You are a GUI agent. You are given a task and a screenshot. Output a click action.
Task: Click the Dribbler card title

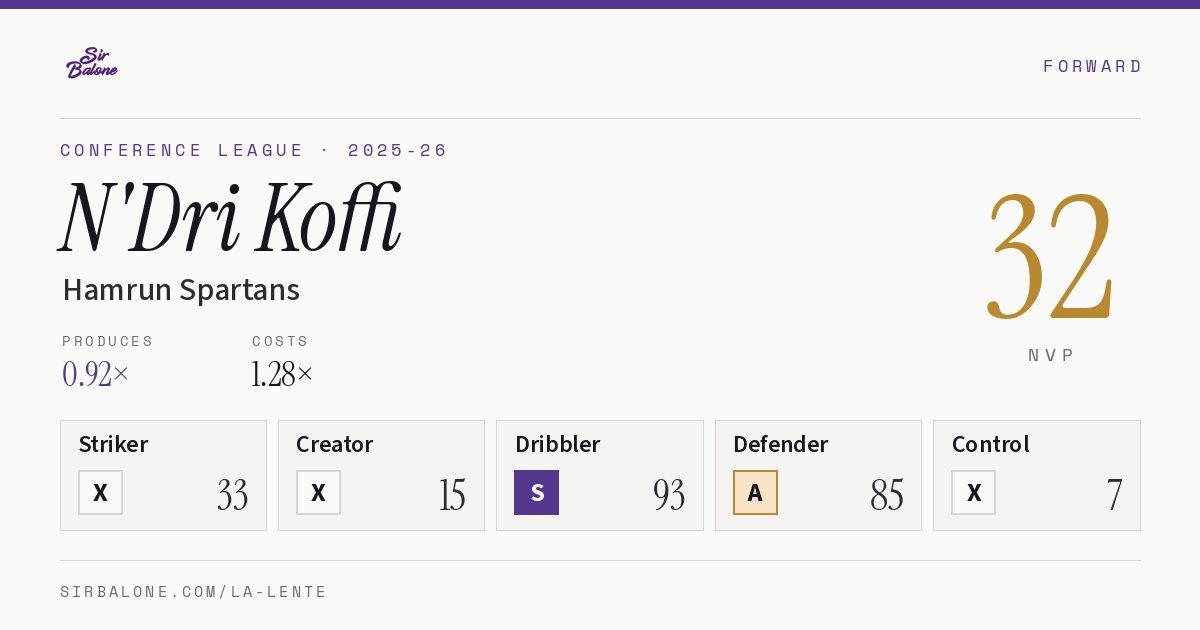pos(558,444)
